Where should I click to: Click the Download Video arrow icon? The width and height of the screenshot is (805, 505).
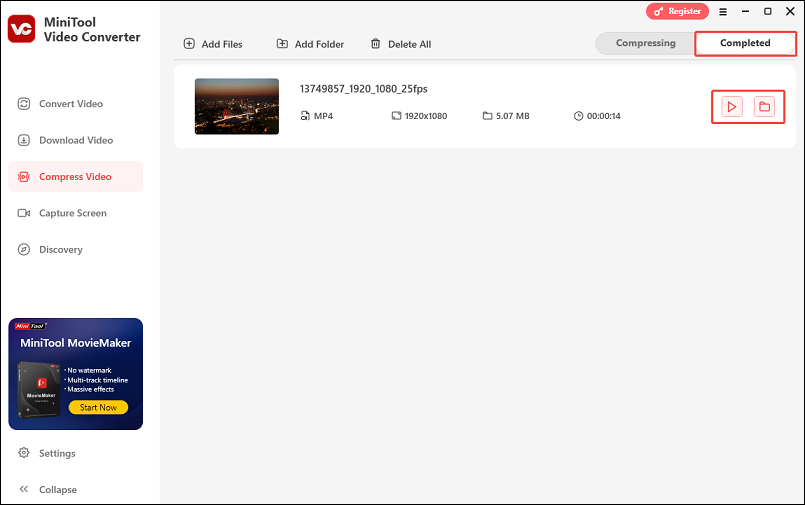[24, 140]
